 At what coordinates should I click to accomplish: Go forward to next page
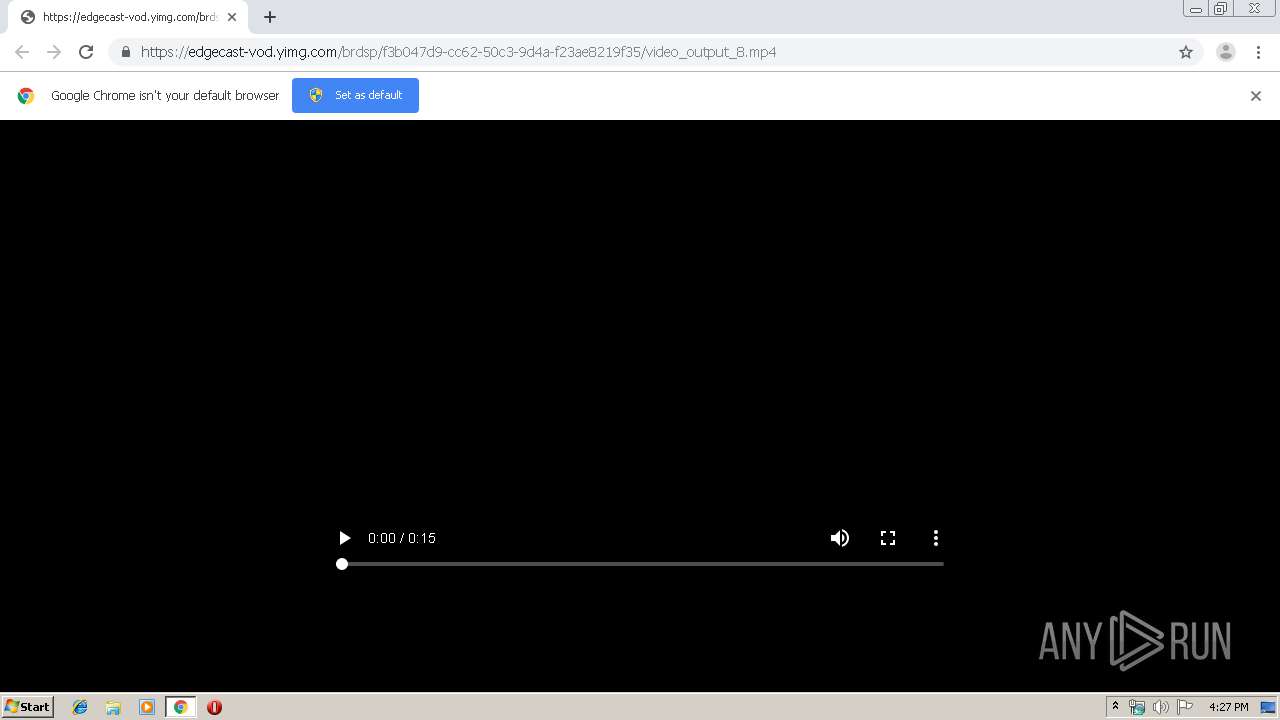(x=54, y=52)
